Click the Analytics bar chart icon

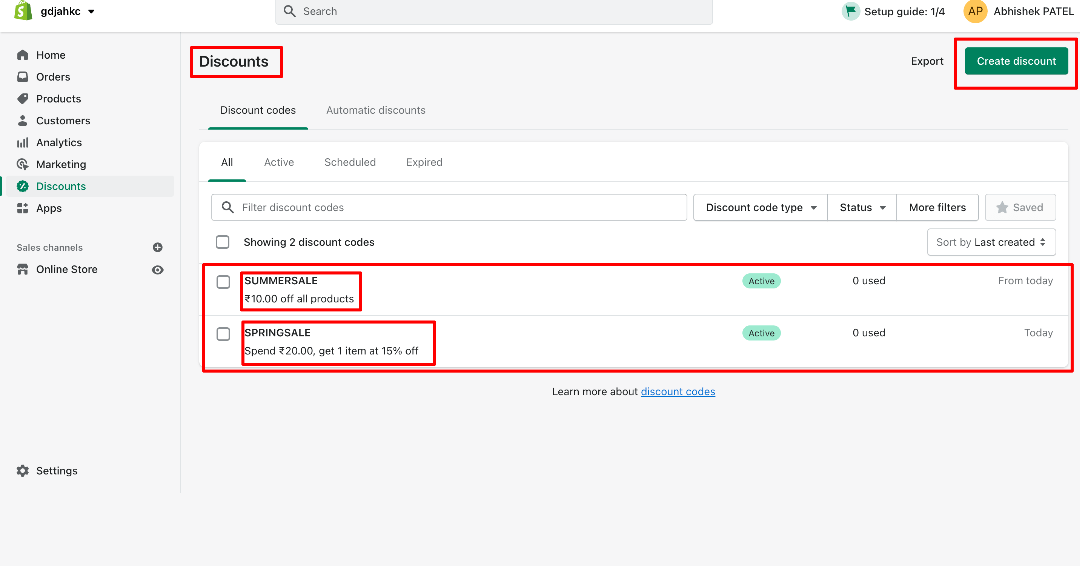click(23, 143)
